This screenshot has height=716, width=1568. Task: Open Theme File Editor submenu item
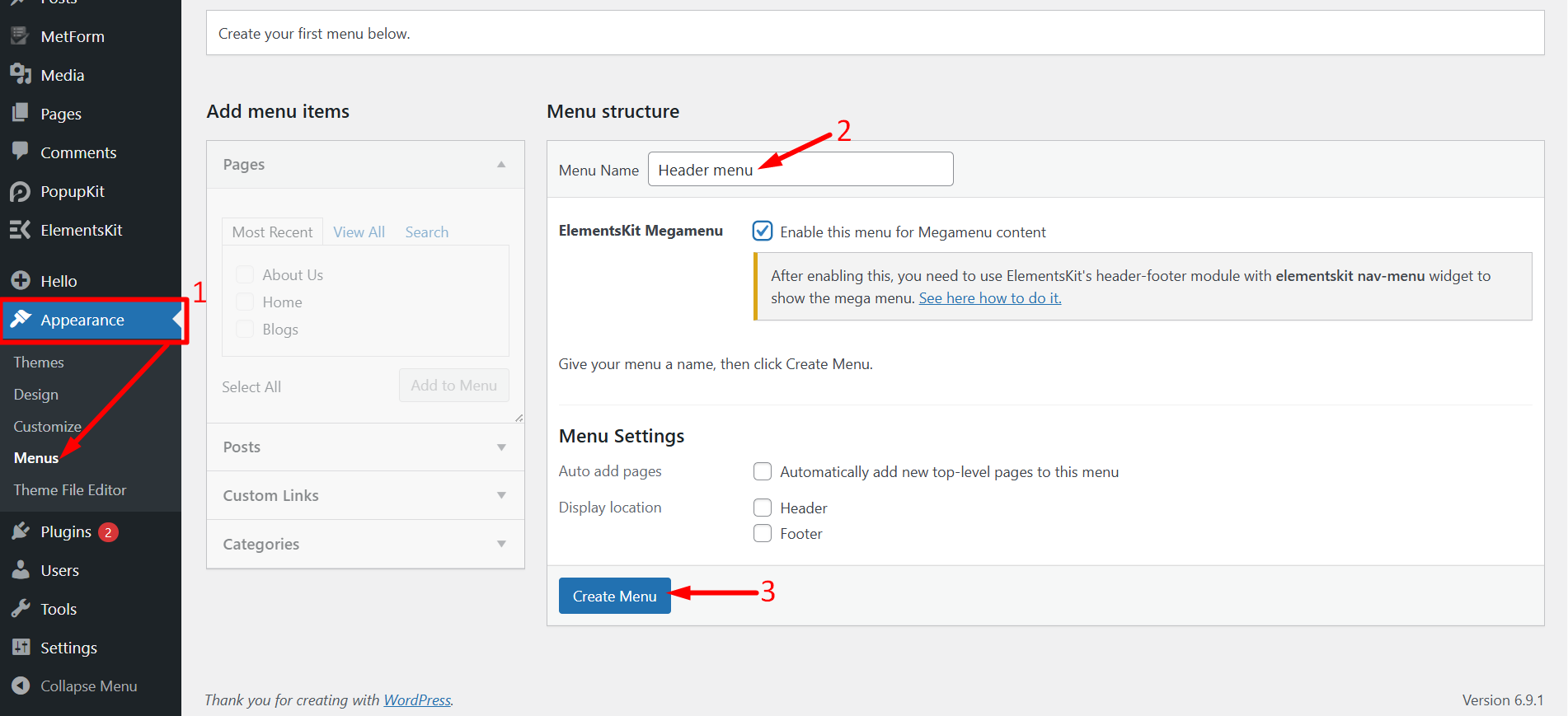tap(70, 490)
